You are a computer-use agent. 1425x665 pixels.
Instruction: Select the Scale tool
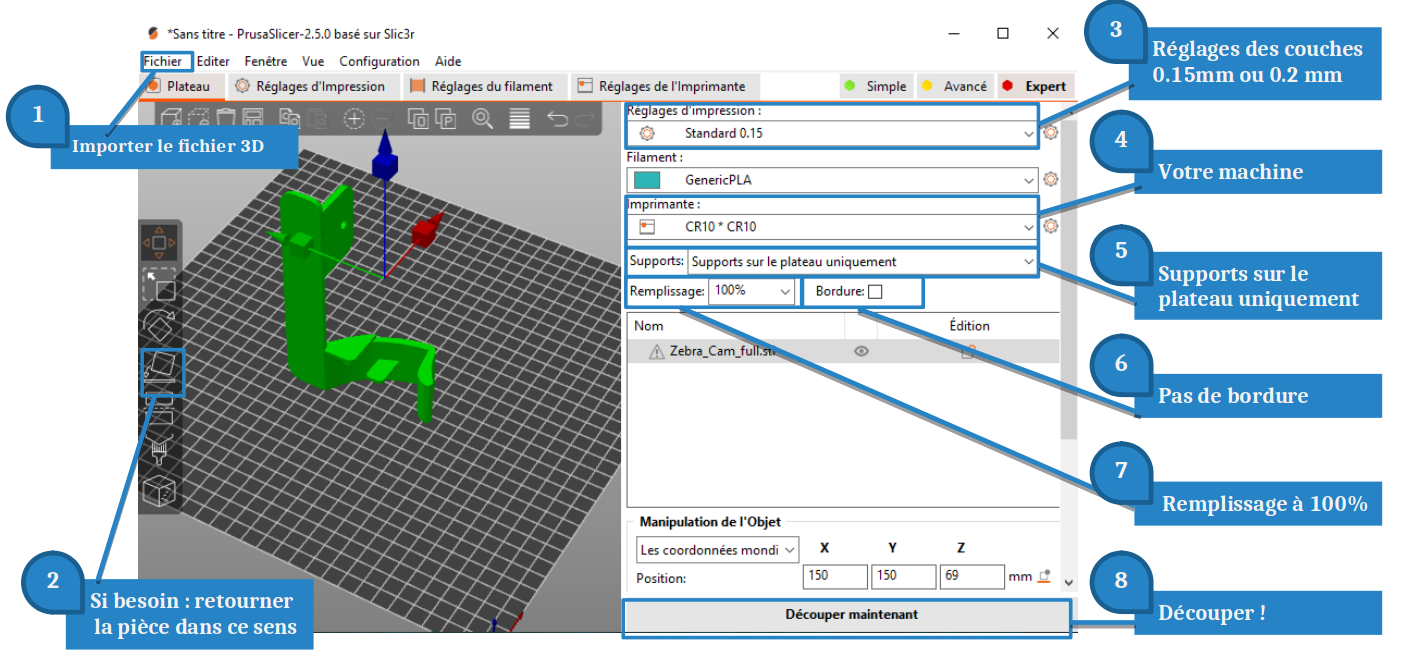point(159,285)
